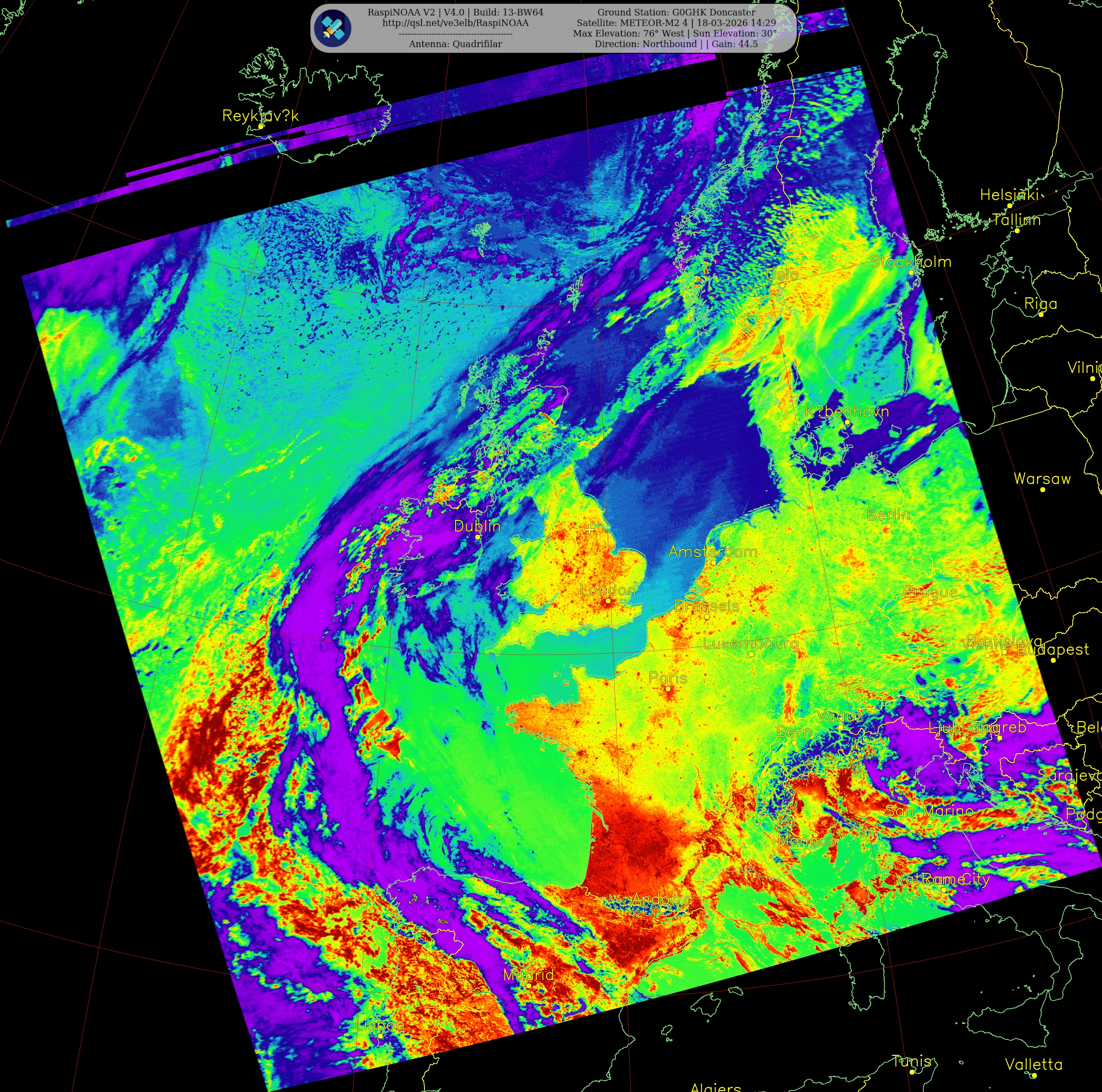Click the London city marker dot
The height and width of the screenshot is (1092, 1102).
click(608, 601)
